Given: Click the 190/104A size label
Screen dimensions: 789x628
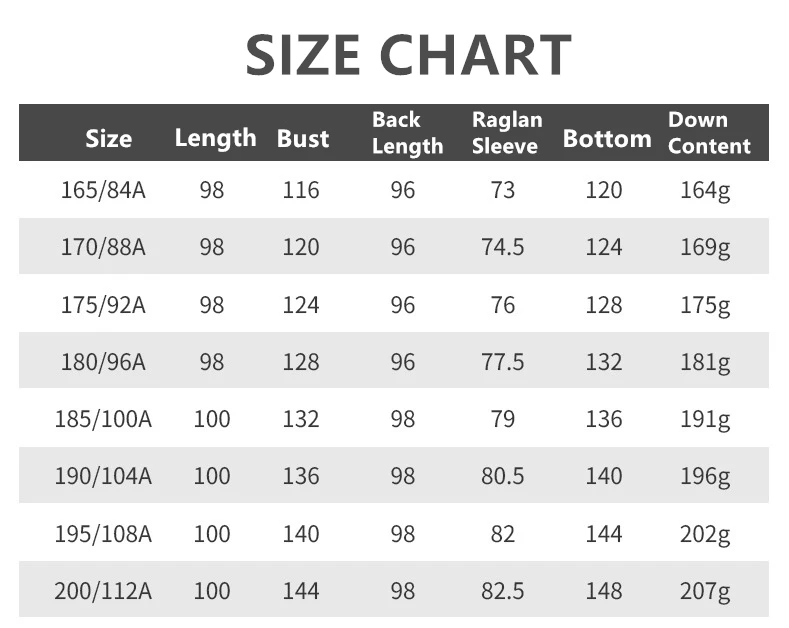Looking at the screenshot, I should (x=103, y=476).
